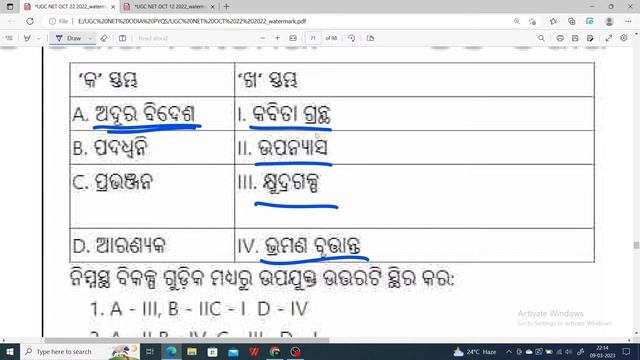
Task: Open the notification center
Action: [627, 351]
